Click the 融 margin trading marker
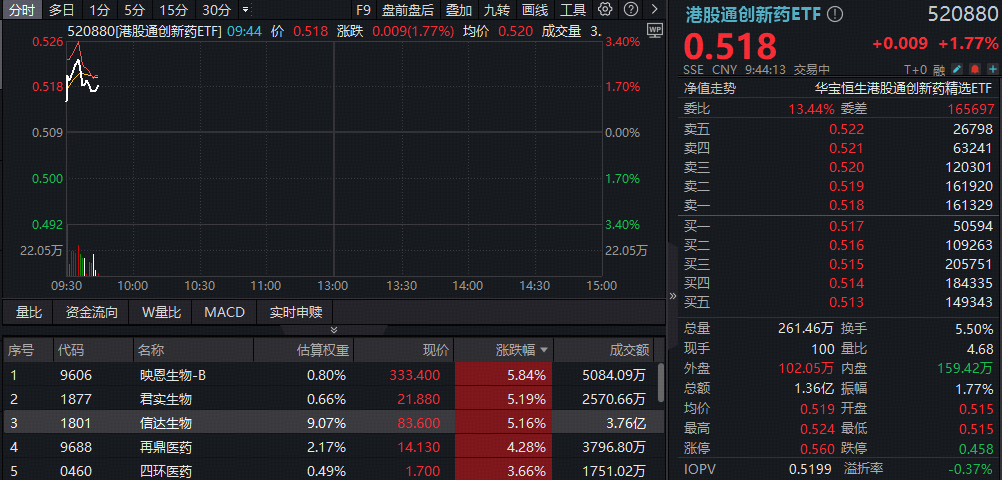Image resolution: width=1002 pixels, height=480 pixels. pos(939,70)
